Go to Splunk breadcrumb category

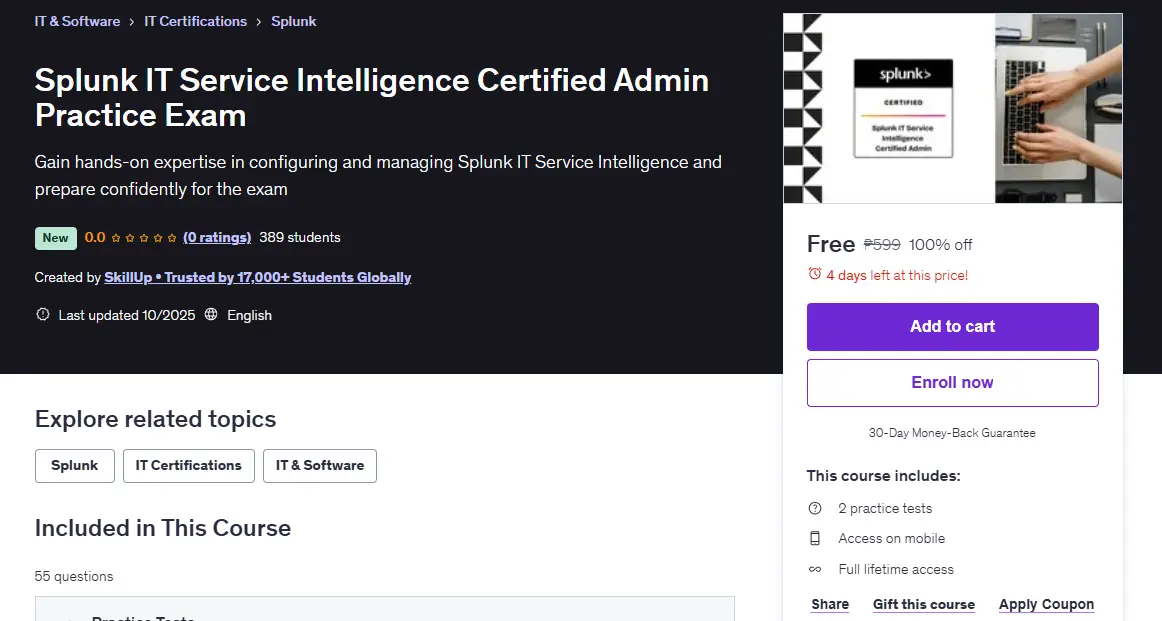[293, 21]
